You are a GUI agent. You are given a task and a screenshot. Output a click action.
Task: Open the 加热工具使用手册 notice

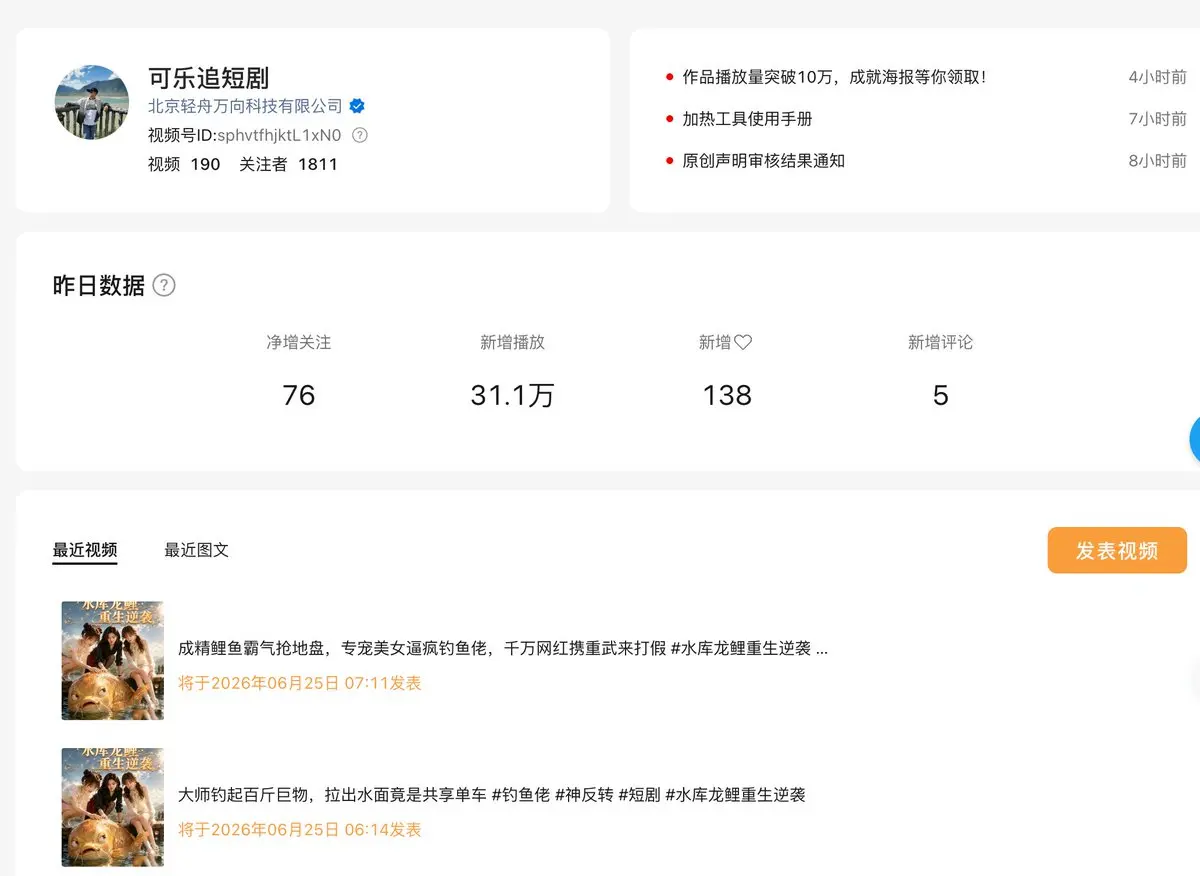(747, 119)
